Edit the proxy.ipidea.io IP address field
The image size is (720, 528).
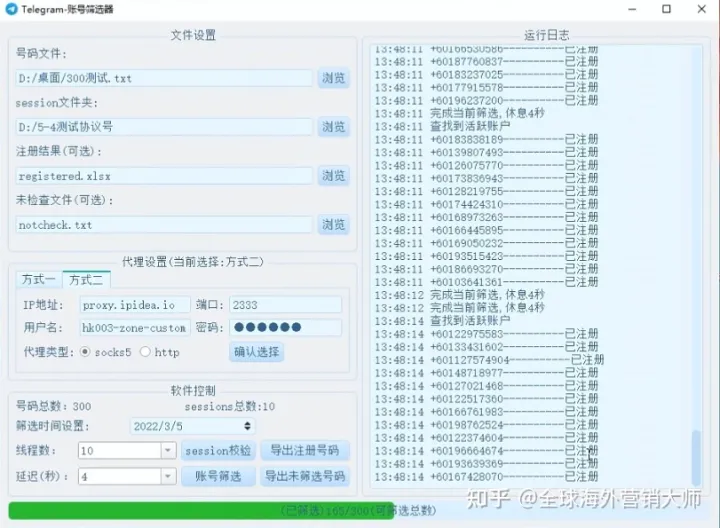[x=135, y=305]
